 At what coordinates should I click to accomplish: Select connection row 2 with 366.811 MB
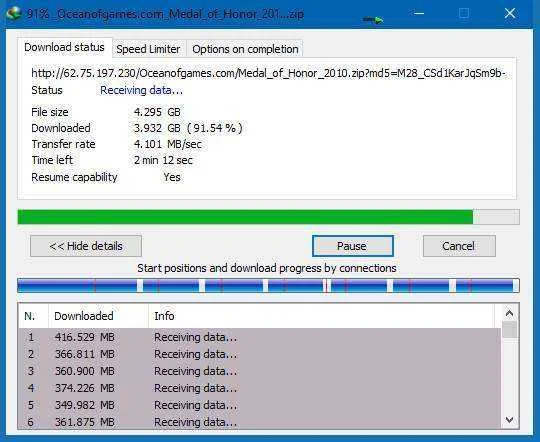tap(260, 354)
